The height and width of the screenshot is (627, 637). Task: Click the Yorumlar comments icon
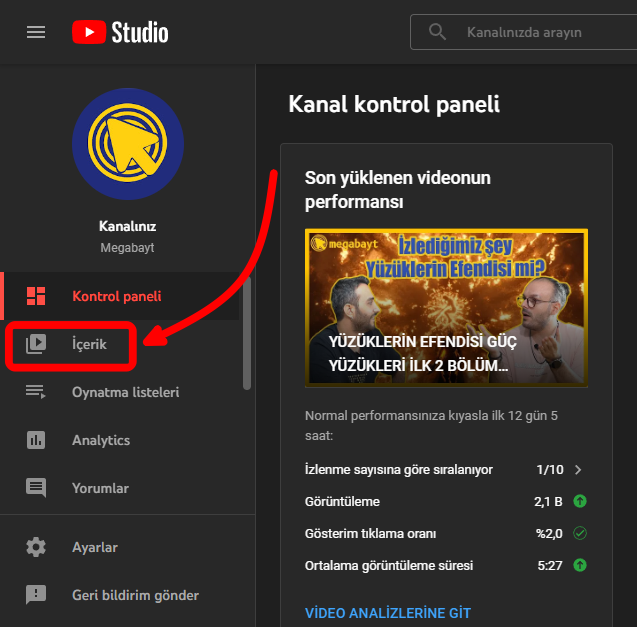pyautogui.click(x=36, y=488)
